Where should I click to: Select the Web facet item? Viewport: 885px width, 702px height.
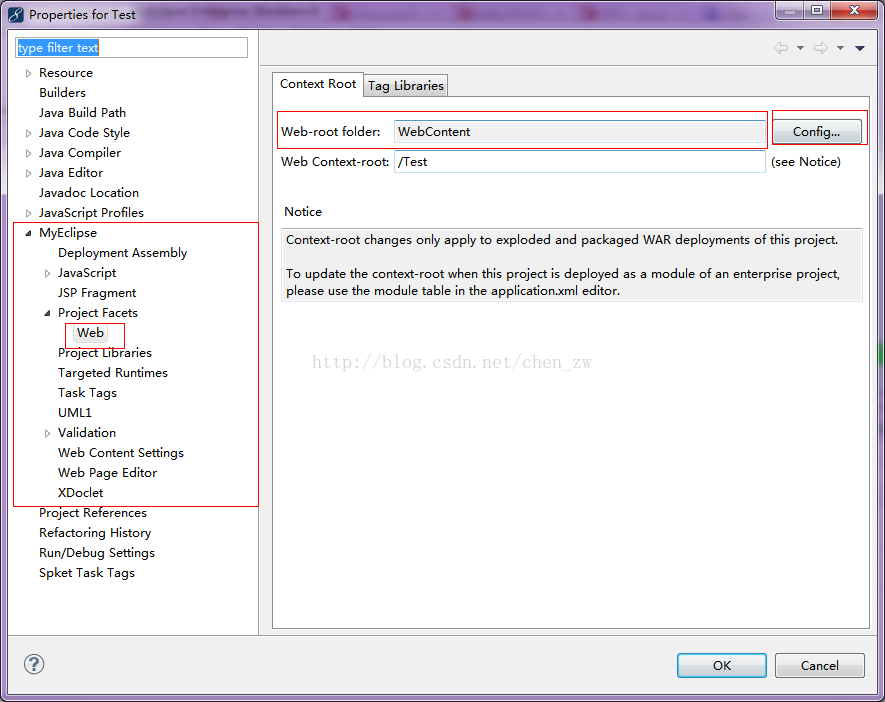click(90, 333)
